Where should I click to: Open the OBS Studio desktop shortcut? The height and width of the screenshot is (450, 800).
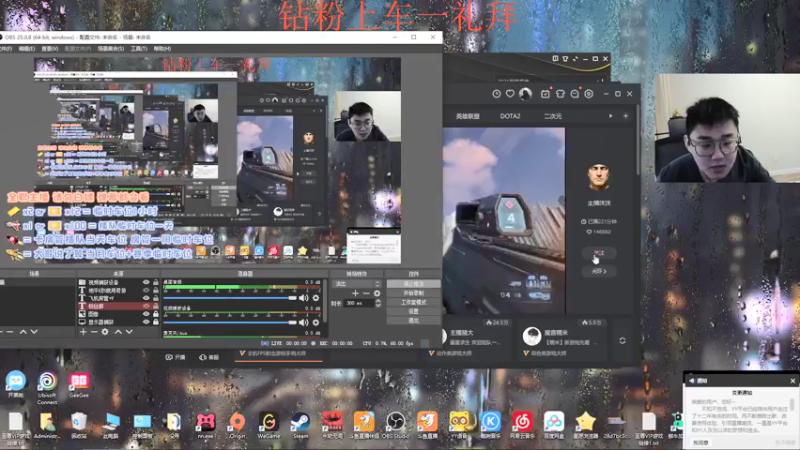[x=395, y=426]
